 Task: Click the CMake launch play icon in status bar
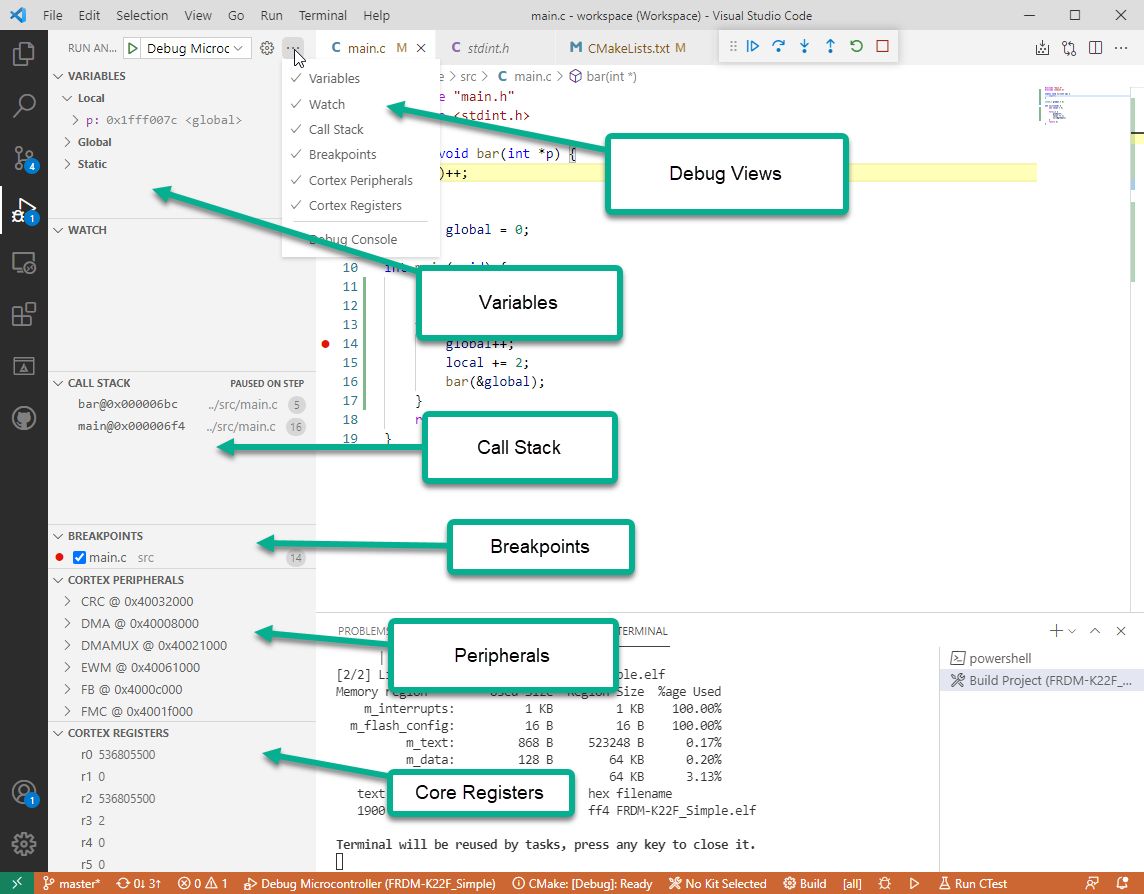[x=913, y=883]
